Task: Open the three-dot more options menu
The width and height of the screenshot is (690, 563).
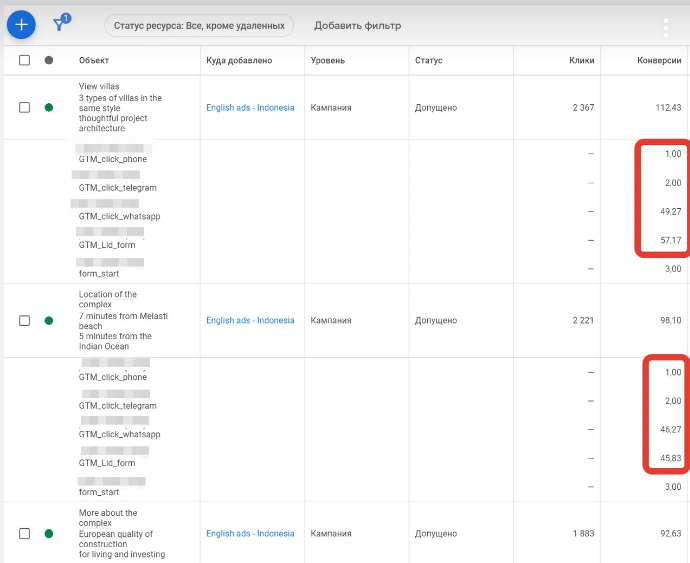Action: [x=666, y=27]
